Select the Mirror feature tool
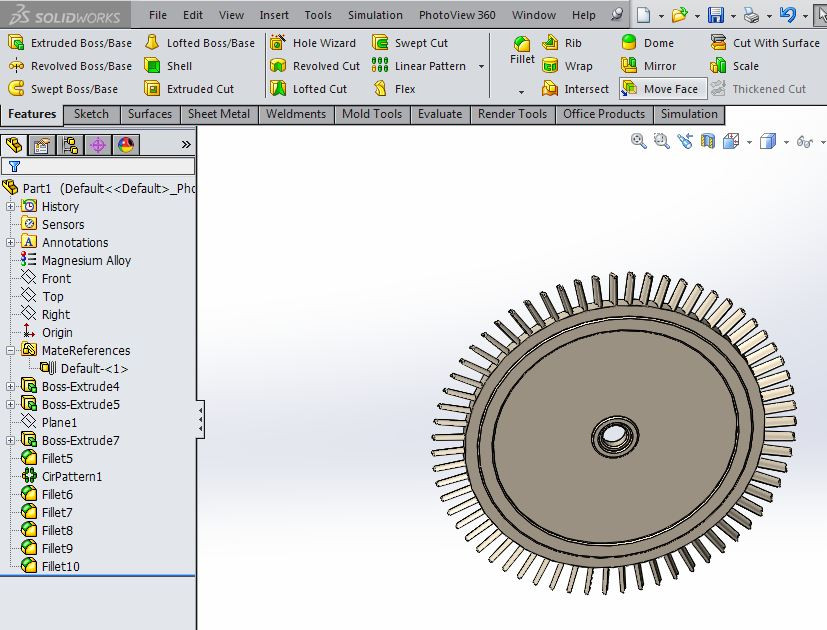This screenshot has width=827, height=630. [658, 66]
